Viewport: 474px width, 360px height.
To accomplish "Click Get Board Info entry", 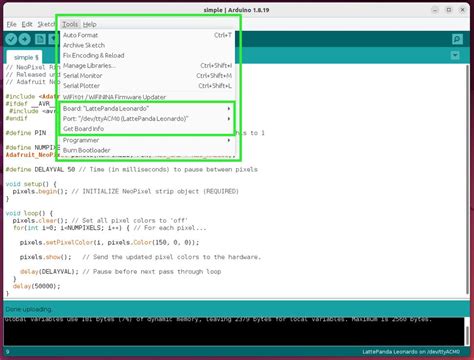I will click(147, 129).
